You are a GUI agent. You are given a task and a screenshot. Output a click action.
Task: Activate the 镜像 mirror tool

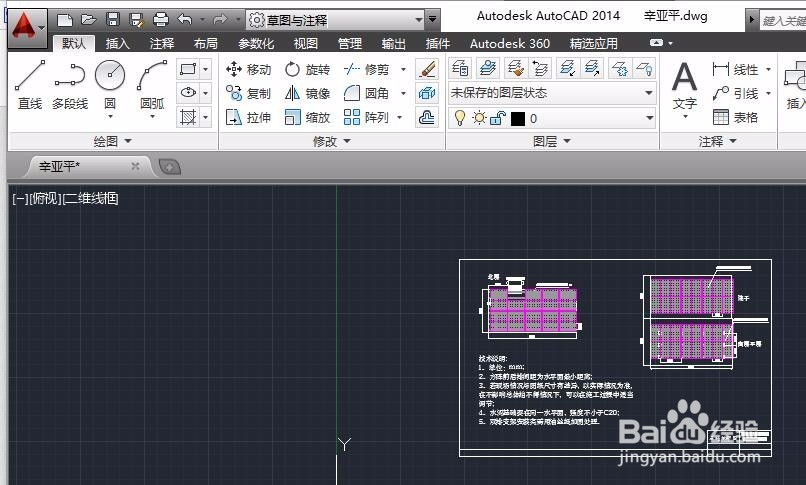307,94
